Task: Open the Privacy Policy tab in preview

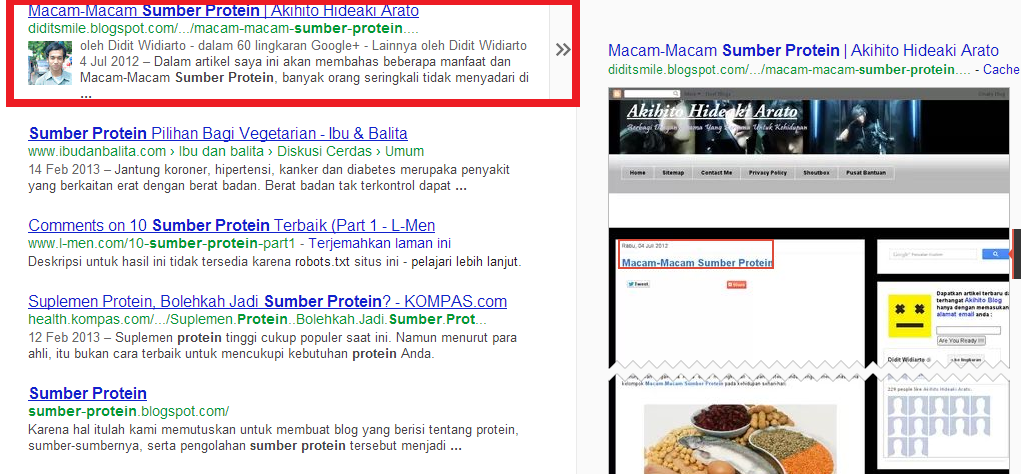Action: coord(767,173)
